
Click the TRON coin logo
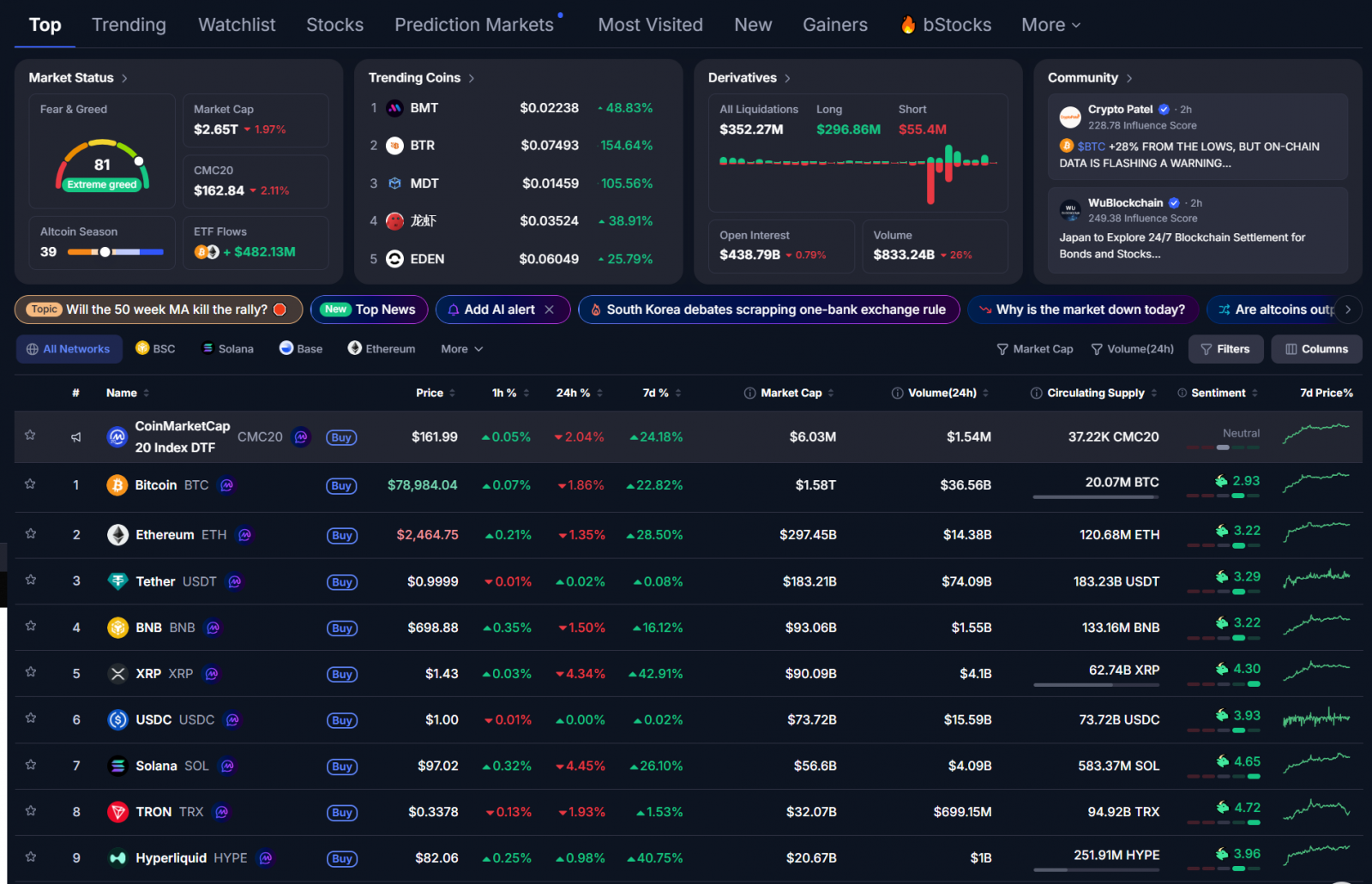coord(117,812)
